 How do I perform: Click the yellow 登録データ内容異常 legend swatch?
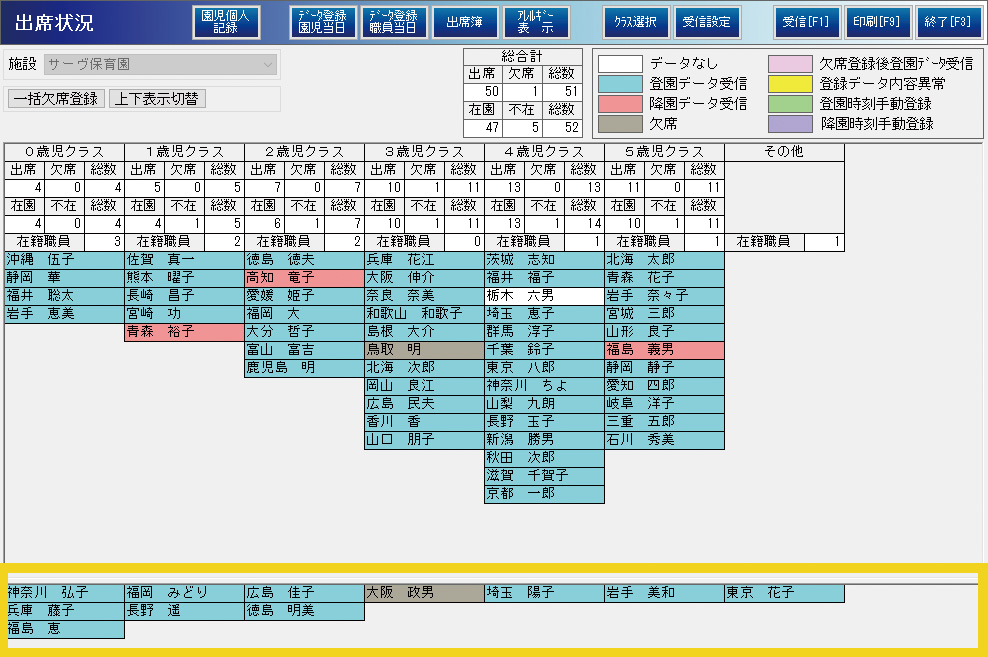click(x=790, y=84)
